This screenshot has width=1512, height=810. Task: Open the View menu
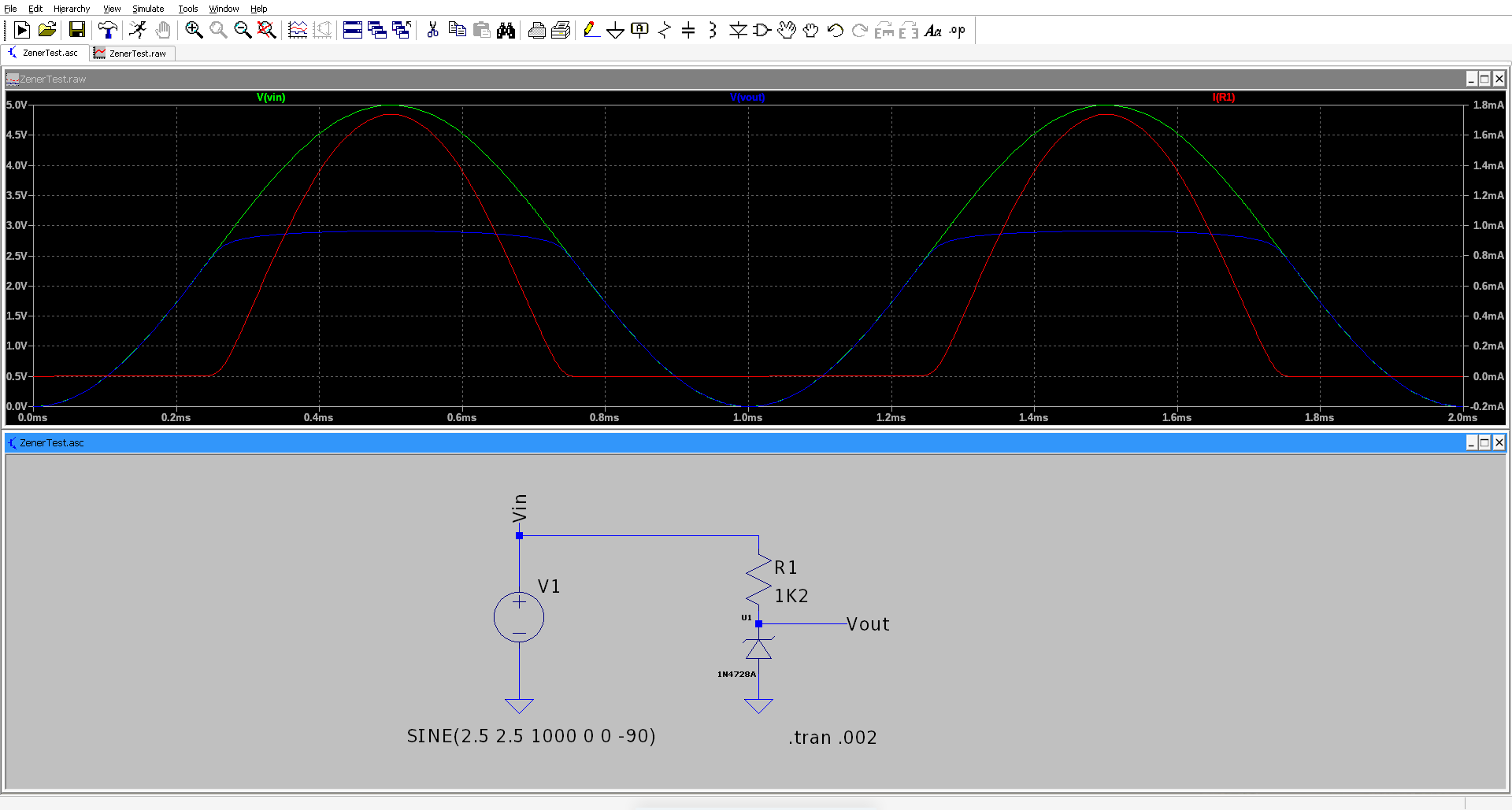tap(112, 9)
